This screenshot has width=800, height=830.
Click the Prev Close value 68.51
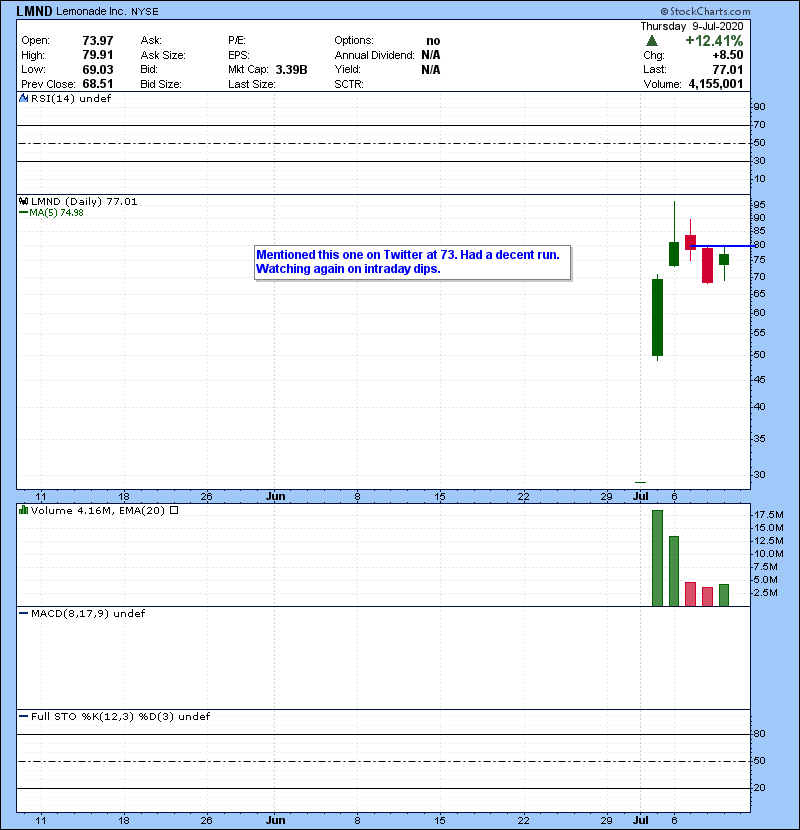coord(98,84)
